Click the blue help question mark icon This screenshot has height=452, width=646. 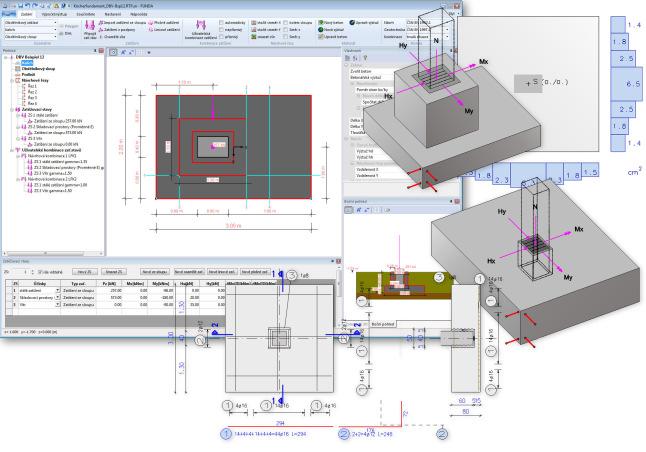63,6
